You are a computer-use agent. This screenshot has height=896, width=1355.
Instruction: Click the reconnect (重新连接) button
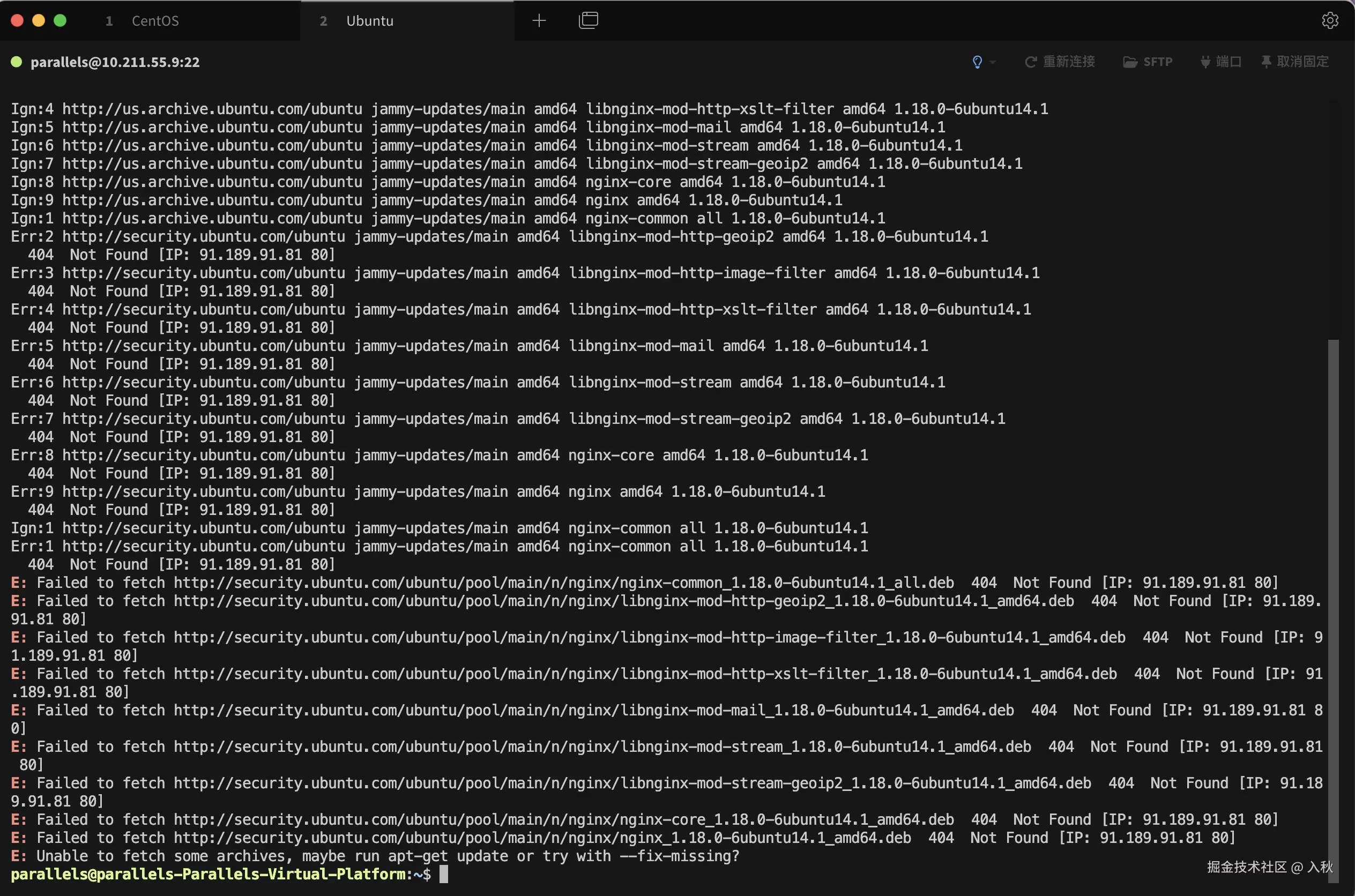click(x=1060, y=62)
